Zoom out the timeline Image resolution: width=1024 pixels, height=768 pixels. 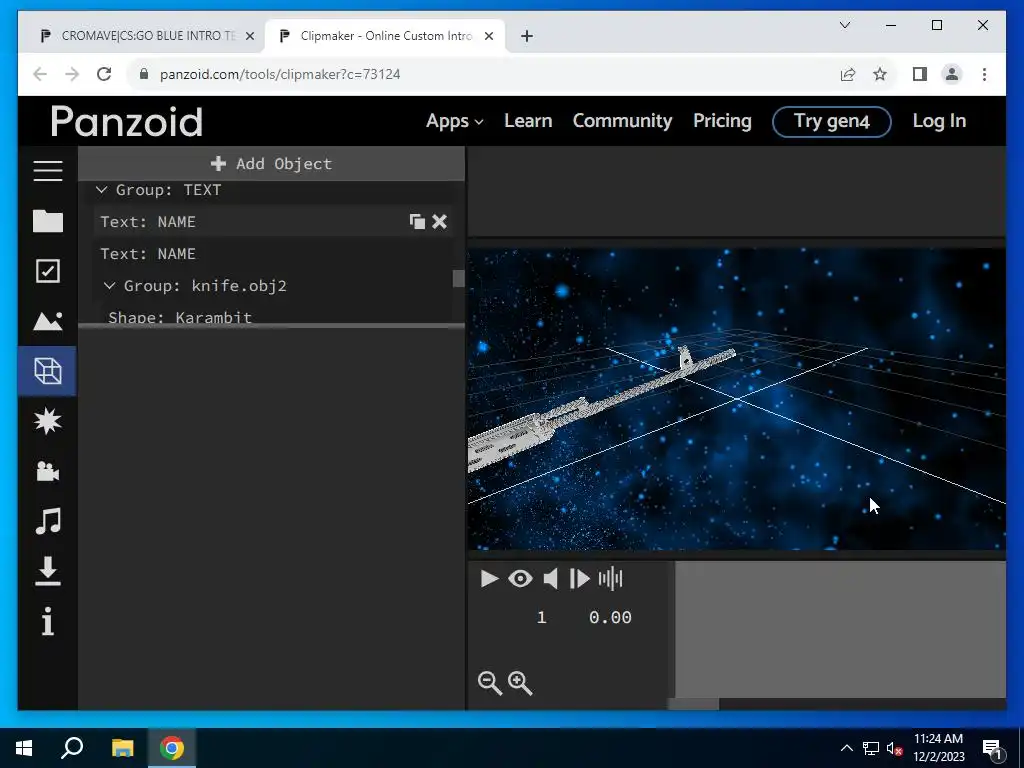pos(490,683)
